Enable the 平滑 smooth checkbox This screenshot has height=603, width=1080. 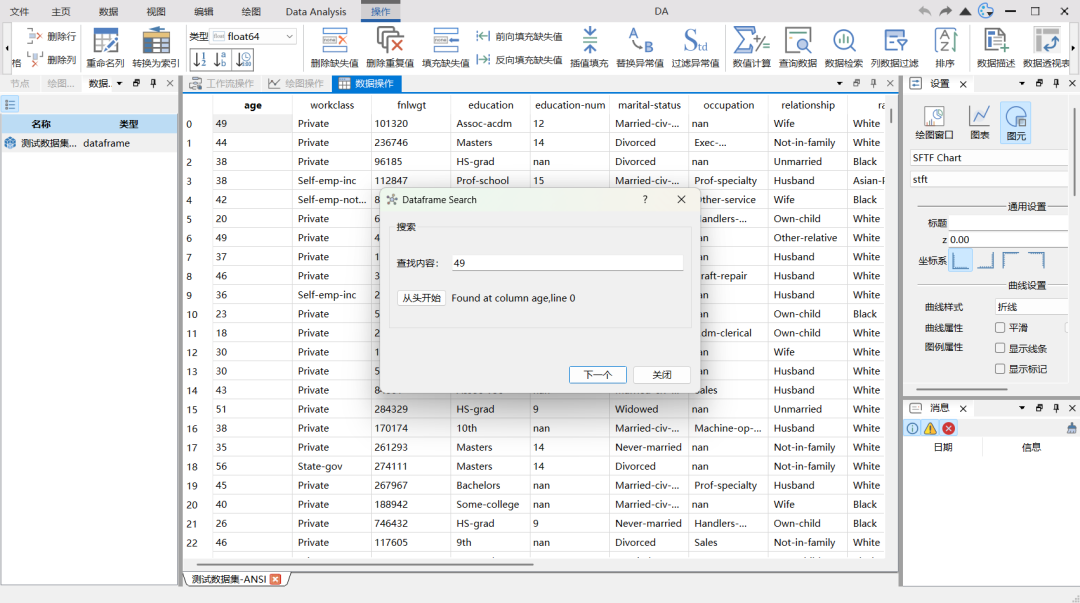tap(1000, 327)
